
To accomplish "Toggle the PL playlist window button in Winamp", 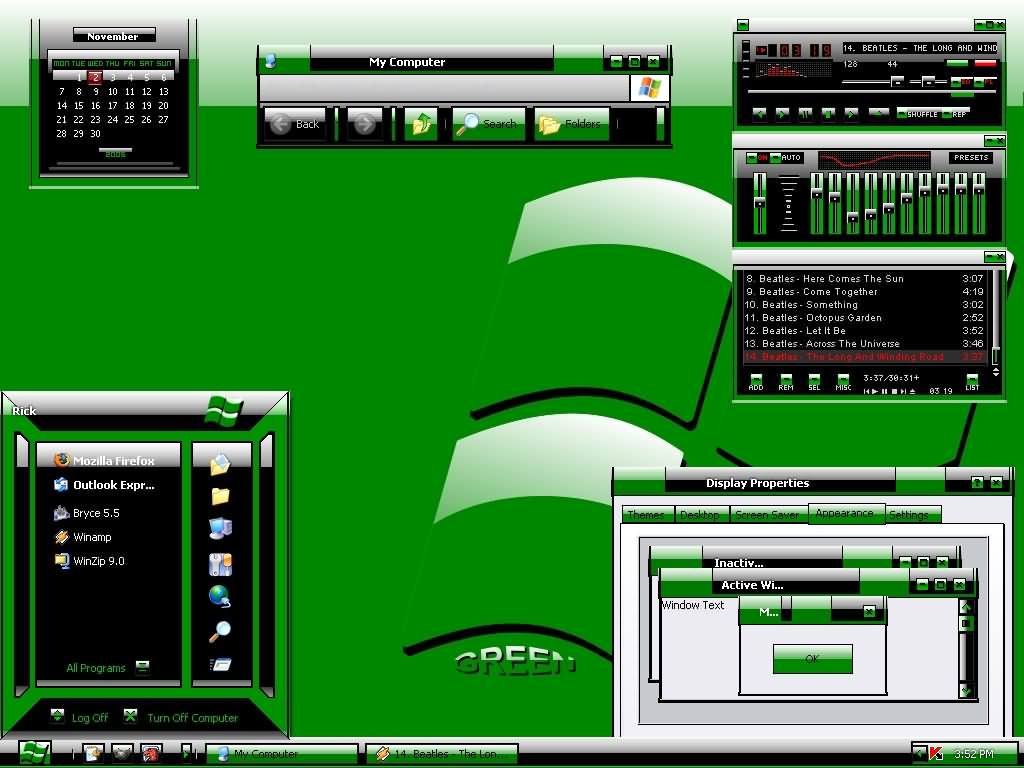I will (x=985, y=82).
